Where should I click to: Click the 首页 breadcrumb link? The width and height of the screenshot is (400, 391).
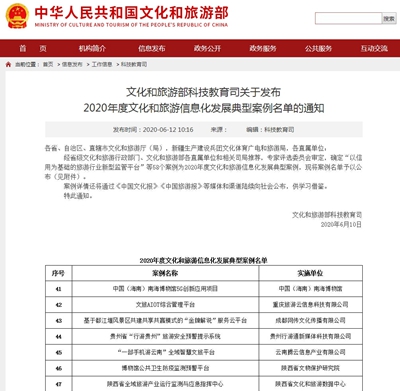click(x=48, y=64)
